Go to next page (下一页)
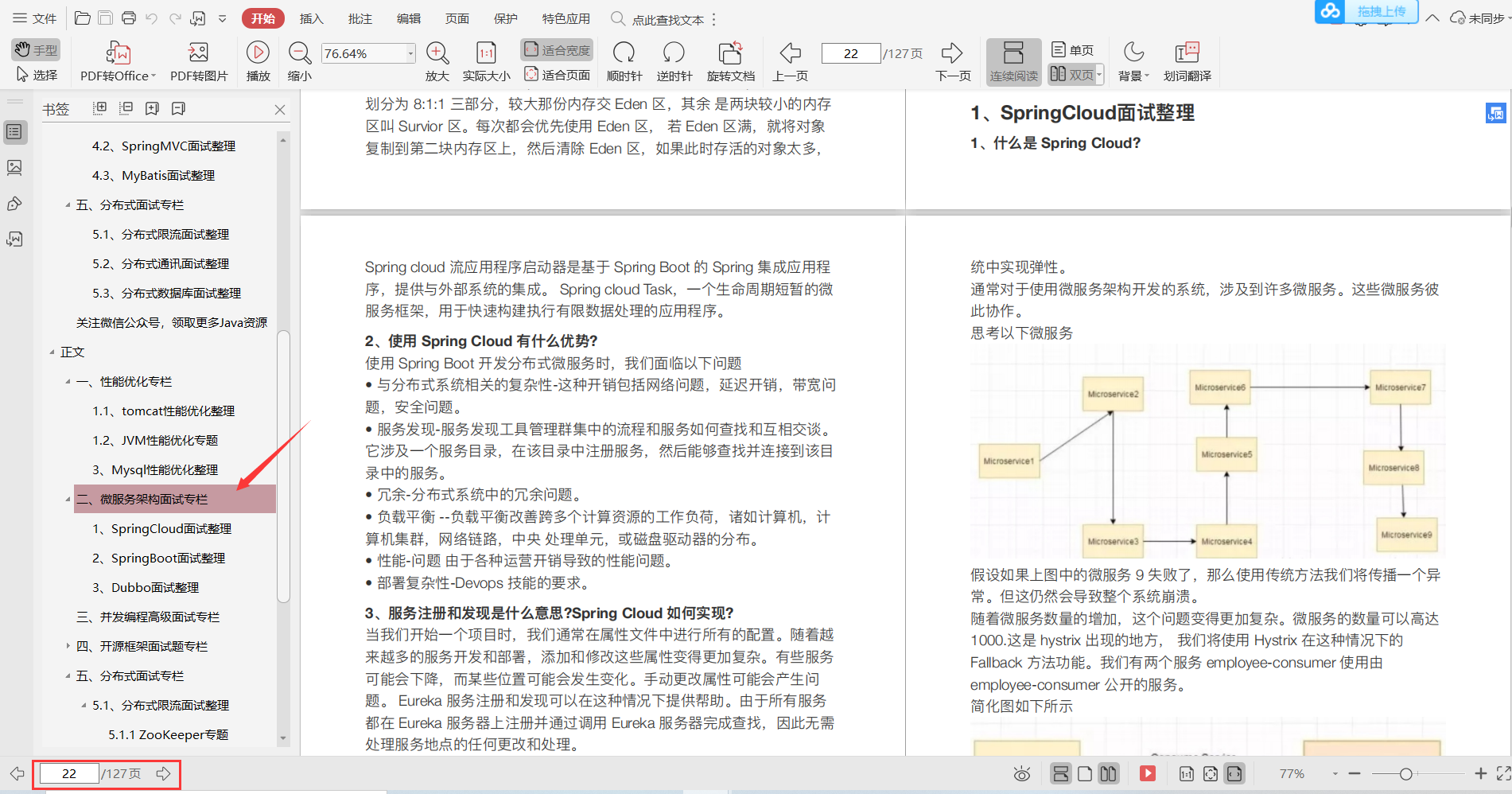 (953, 62)
